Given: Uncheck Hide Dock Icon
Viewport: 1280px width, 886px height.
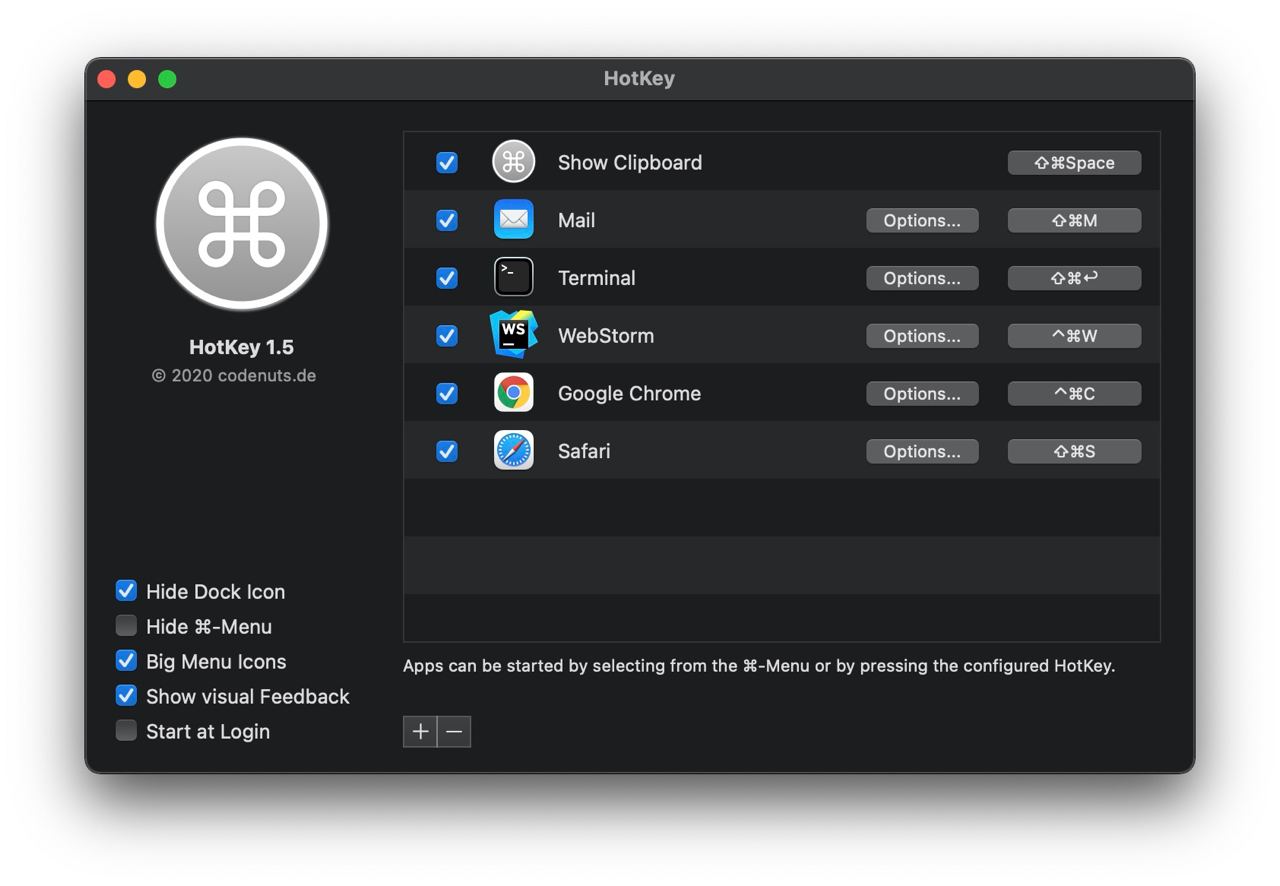Looking at the screenshot, I should coord(126,591).
